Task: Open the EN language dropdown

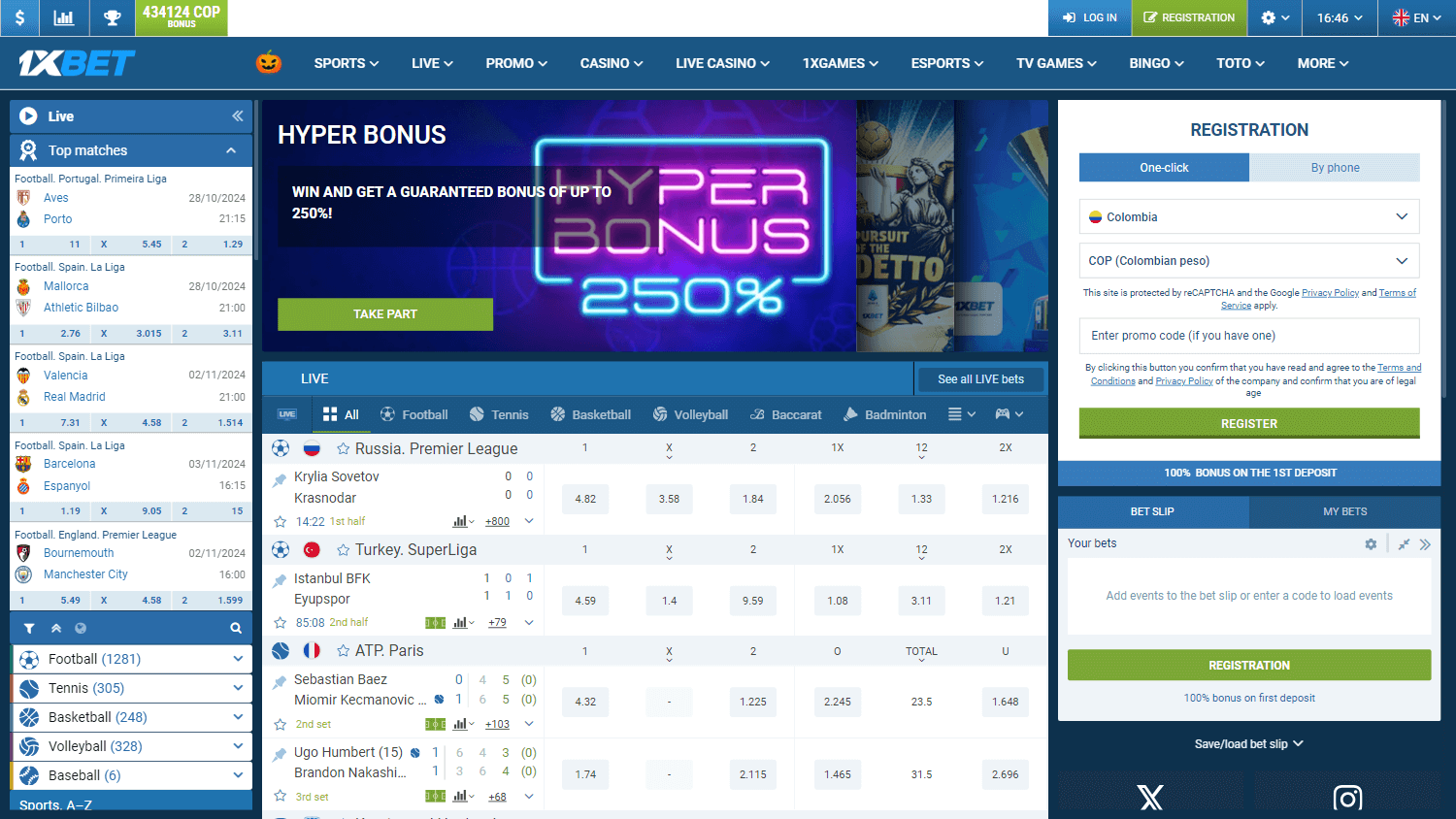Action: click(1417, 17)
